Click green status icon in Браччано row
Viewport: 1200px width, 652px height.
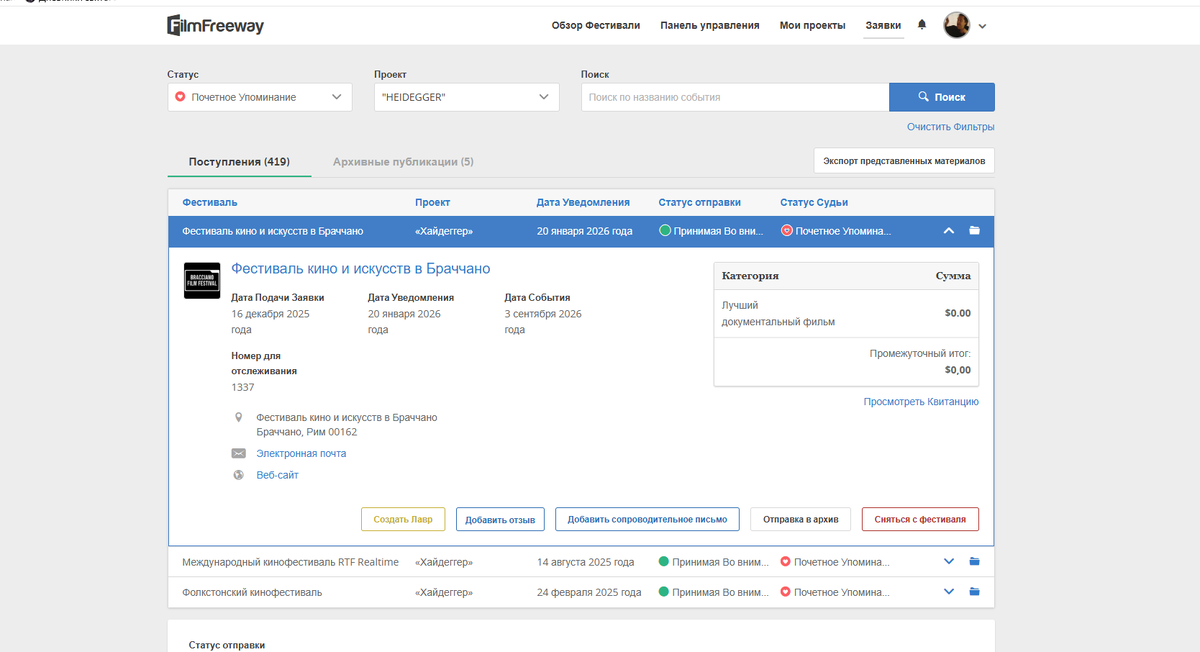(665, 231)
